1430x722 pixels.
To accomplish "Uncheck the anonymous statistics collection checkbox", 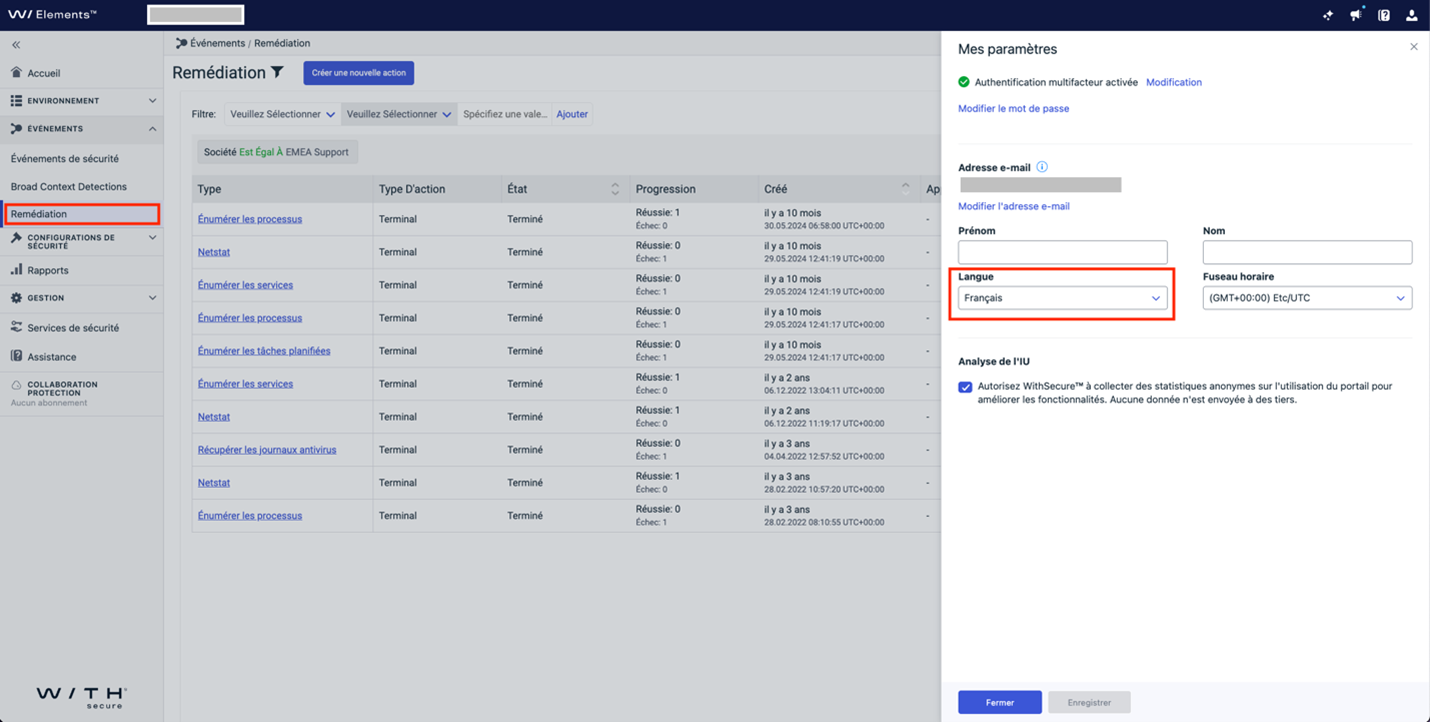I will point(965,387).
